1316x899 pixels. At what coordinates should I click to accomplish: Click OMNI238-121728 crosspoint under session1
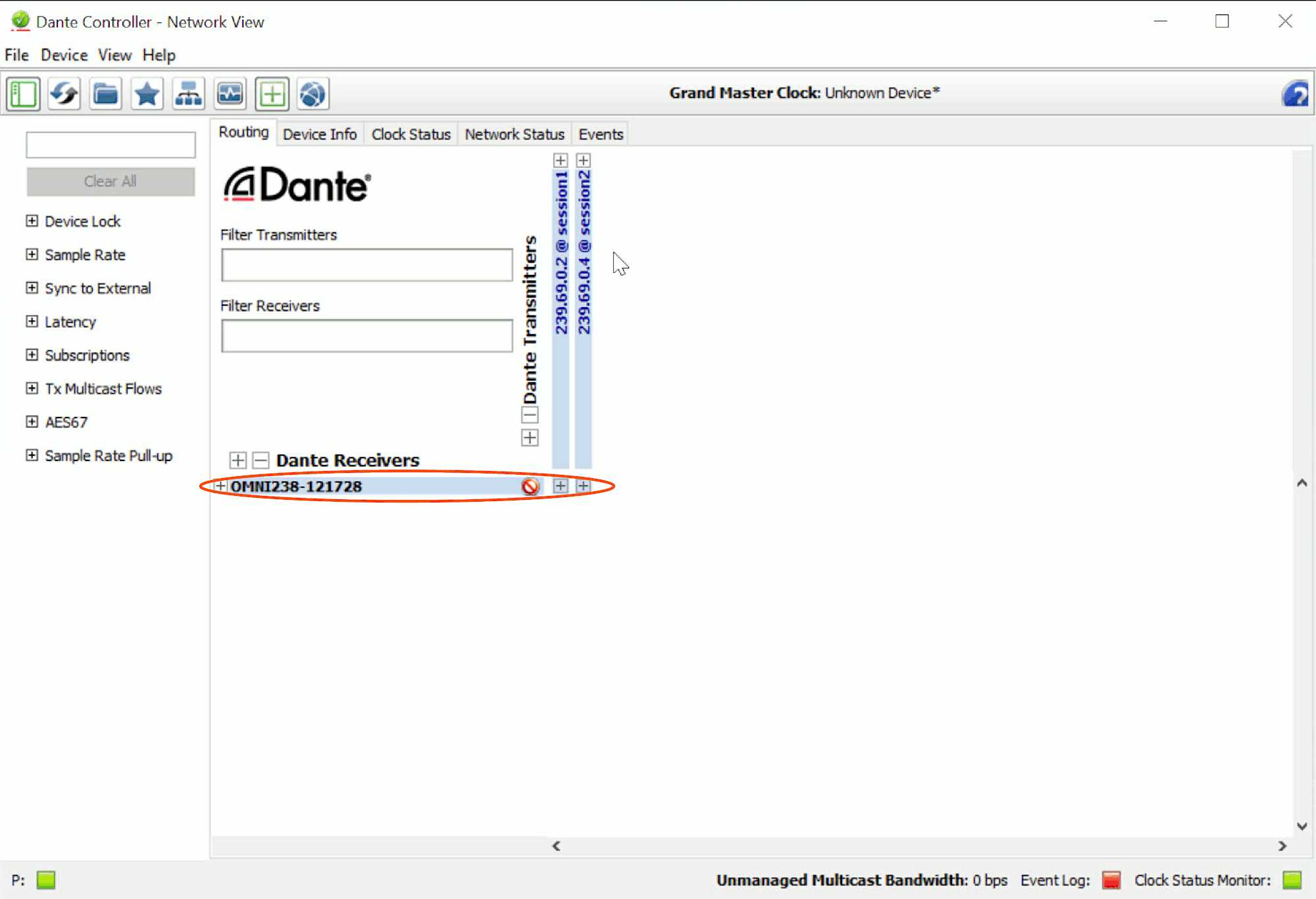click(x=561, y=487)
